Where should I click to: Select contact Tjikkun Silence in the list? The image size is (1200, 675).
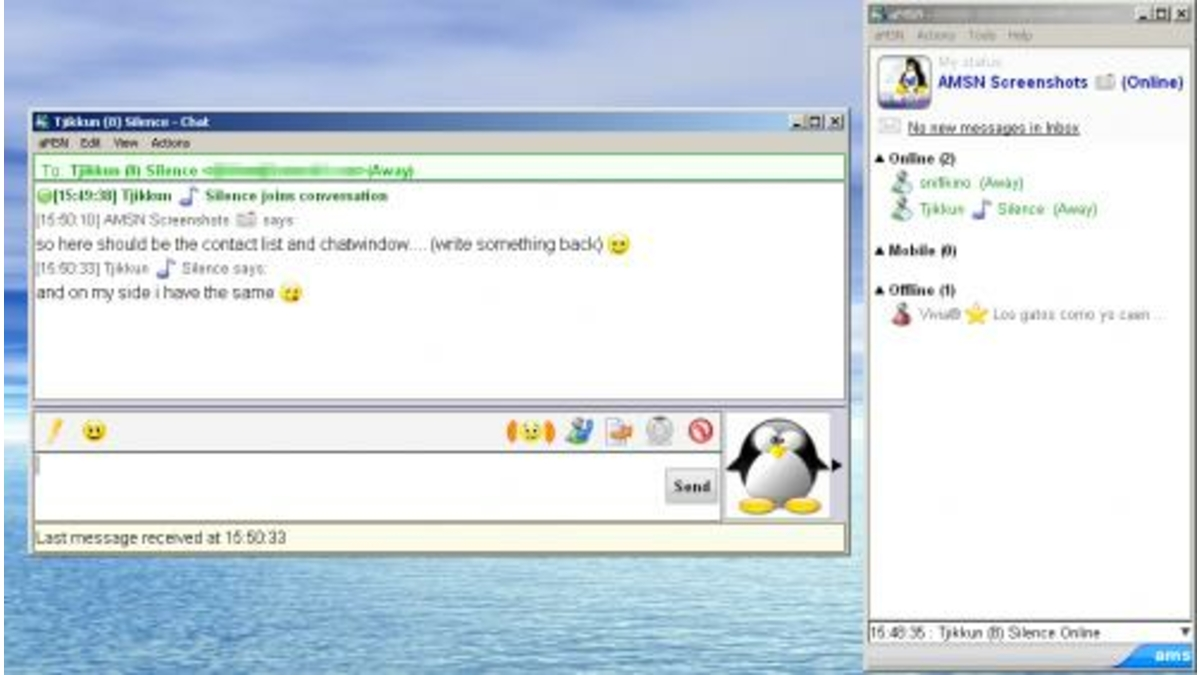click(1007, 209)
